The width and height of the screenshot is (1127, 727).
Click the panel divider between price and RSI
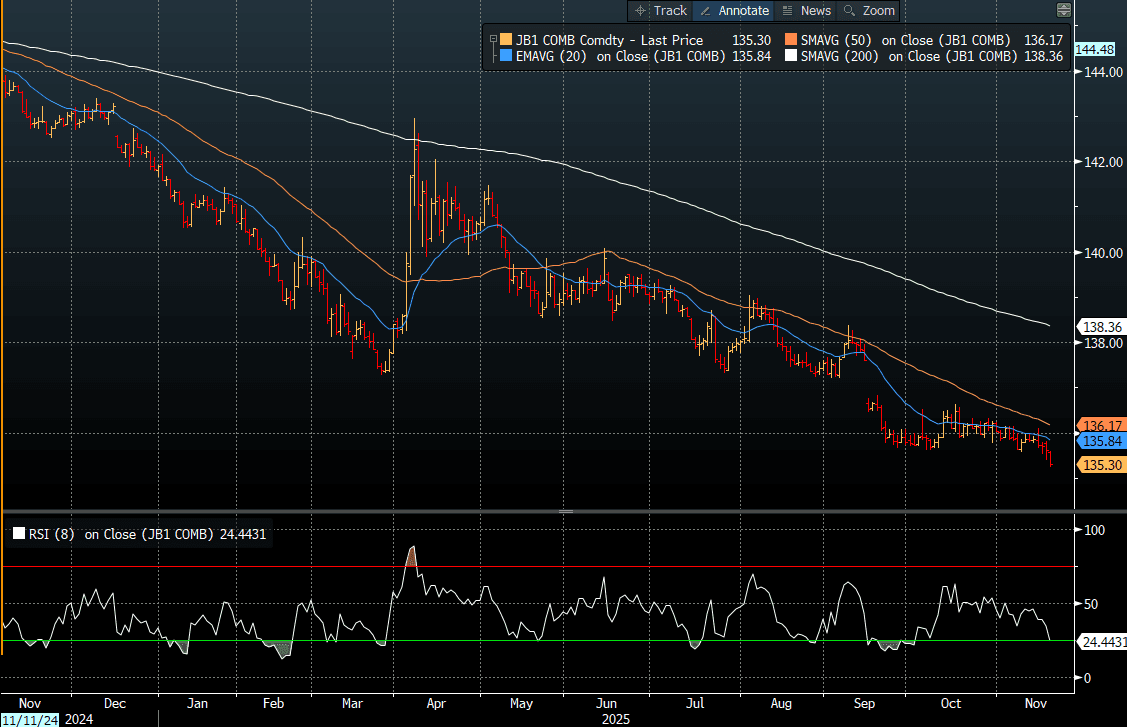565,511
